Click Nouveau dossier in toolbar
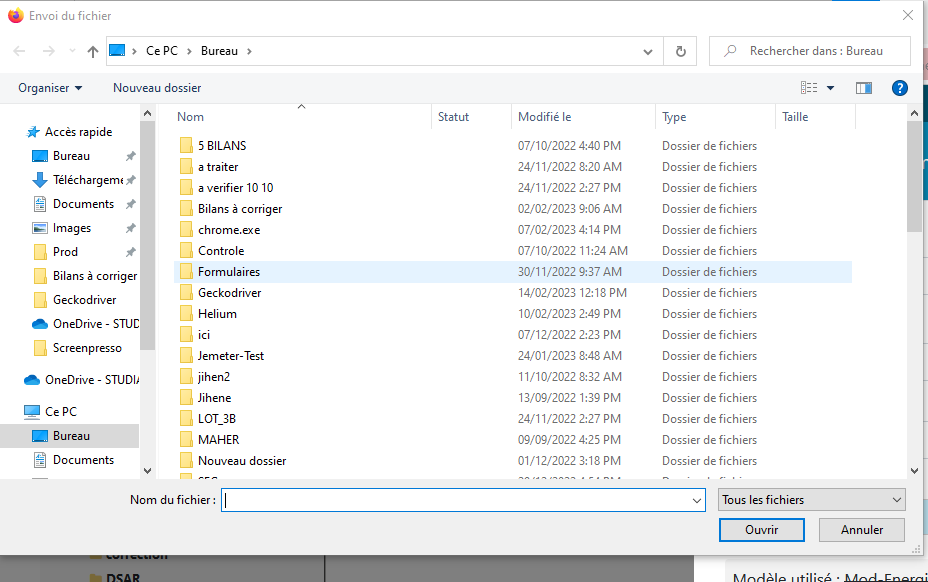This screenshot has width=928, height=582. click(x=157, y=88)
